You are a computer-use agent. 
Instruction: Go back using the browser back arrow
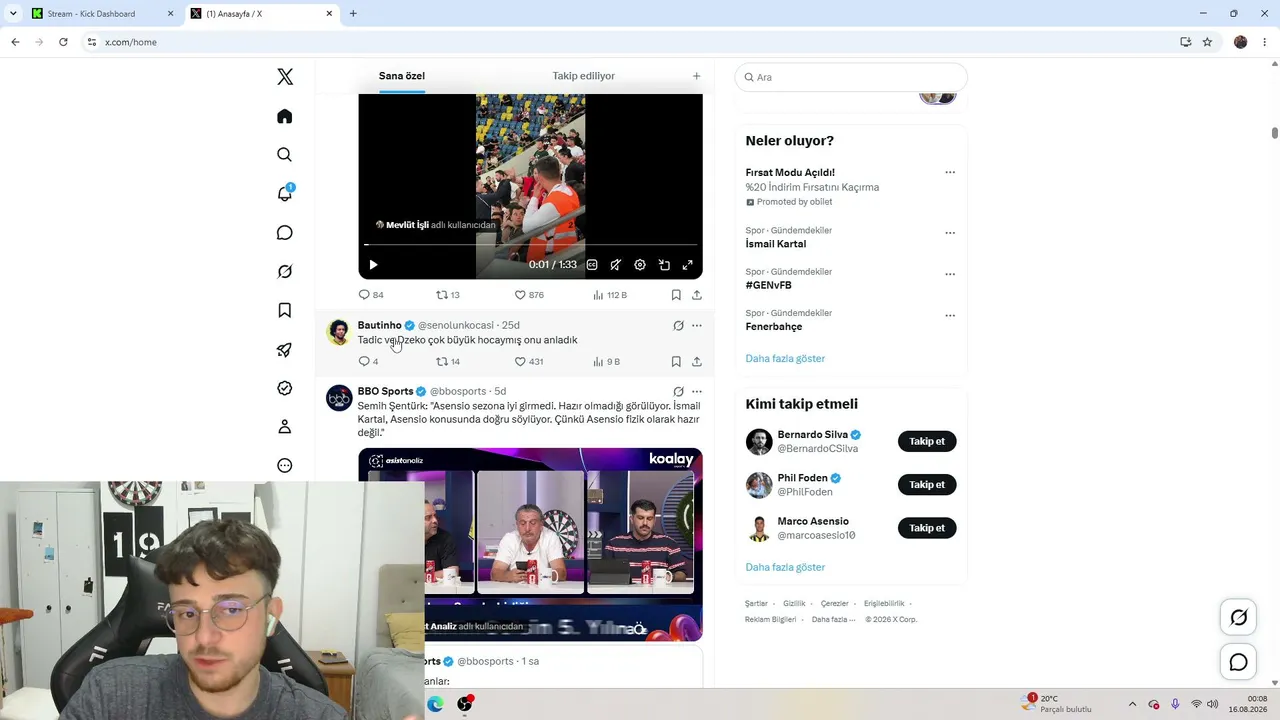pos(15,42)
